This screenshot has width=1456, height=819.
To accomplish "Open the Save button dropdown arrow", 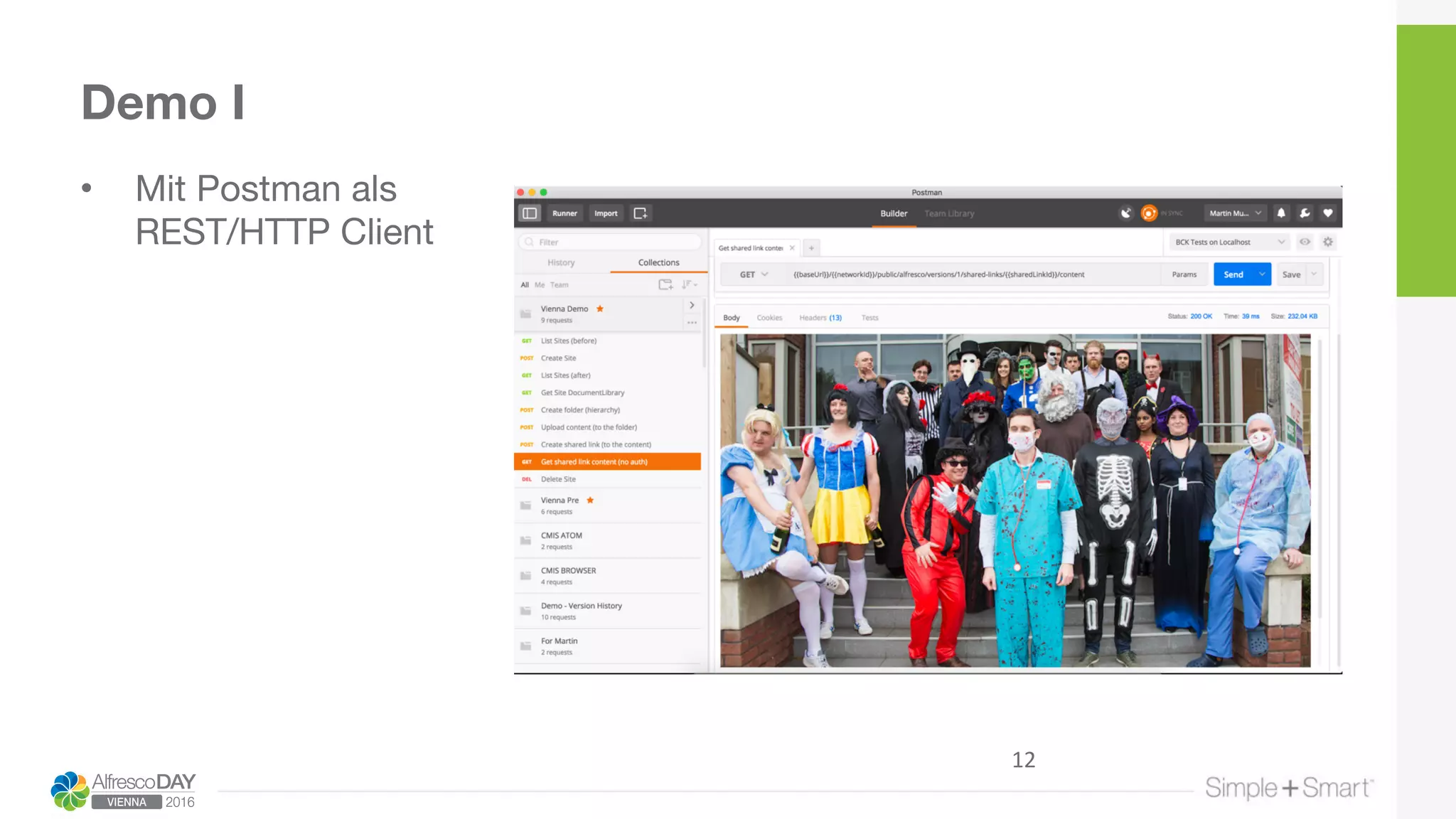I will point(1314,274).
